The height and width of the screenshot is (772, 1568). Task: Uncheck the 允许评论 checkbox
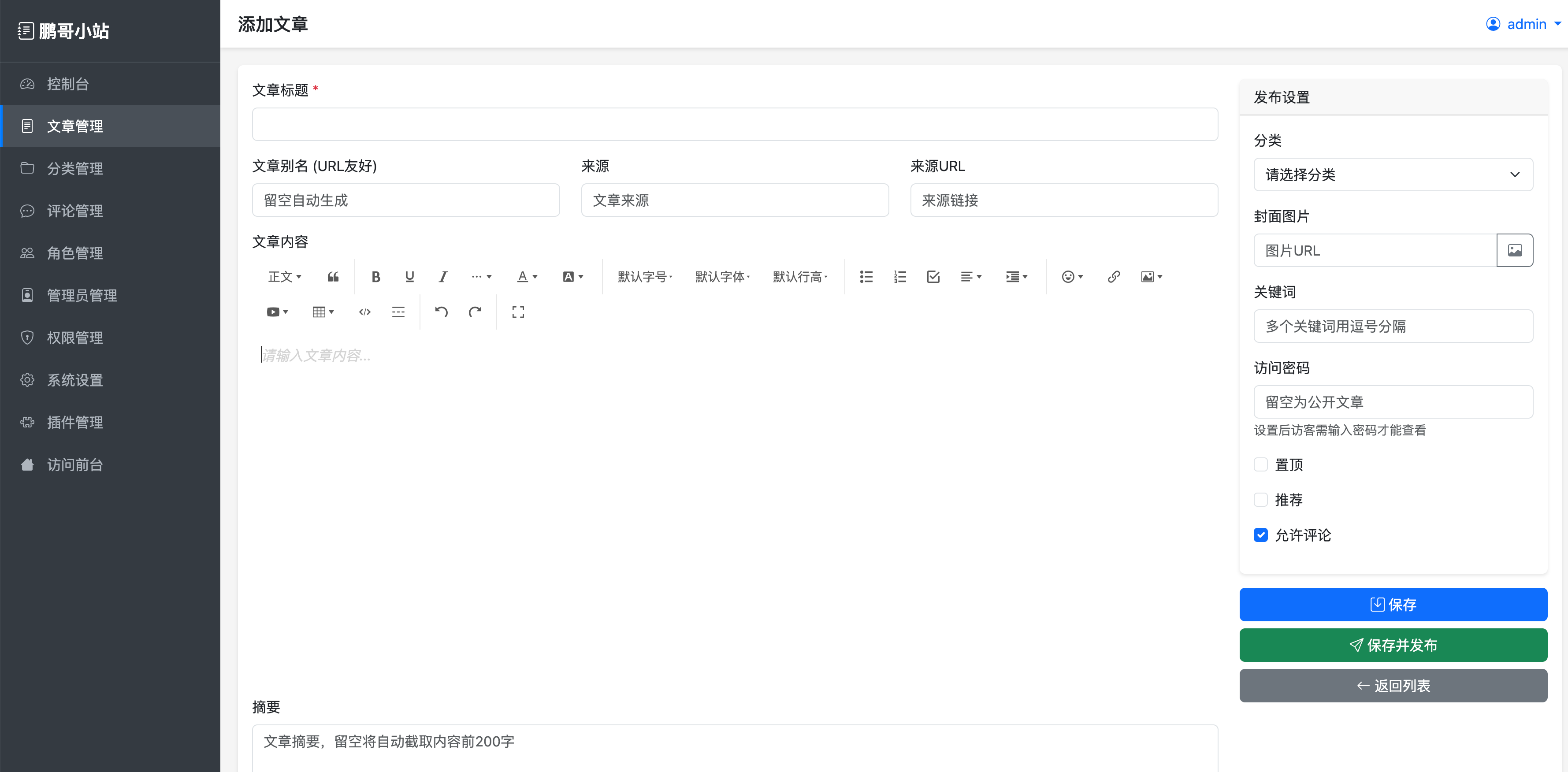coord(1260,535)
